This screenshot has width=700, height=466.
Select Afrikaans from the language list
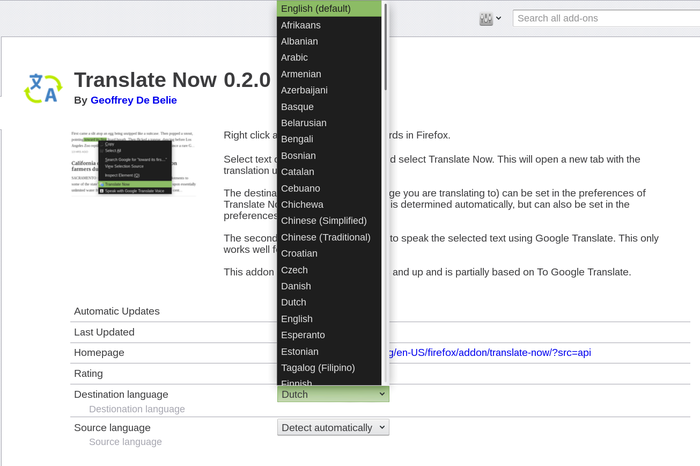point(329,25)
